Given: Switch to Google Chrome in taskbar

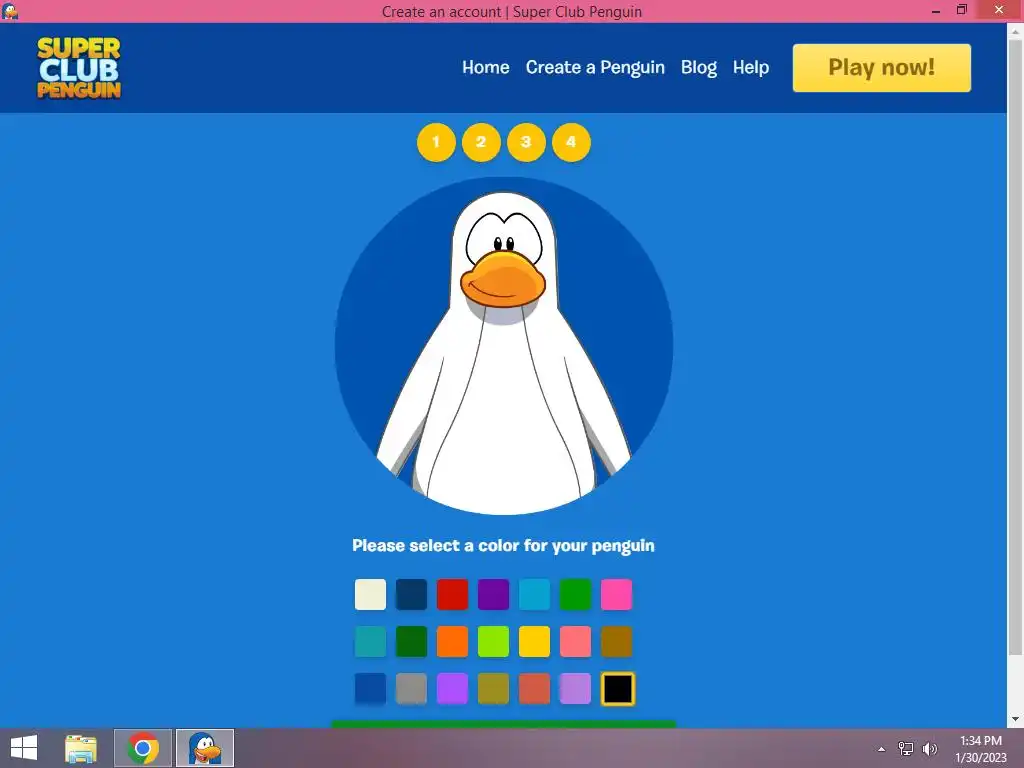Looking at the screenshot, I should pos(143,748).
